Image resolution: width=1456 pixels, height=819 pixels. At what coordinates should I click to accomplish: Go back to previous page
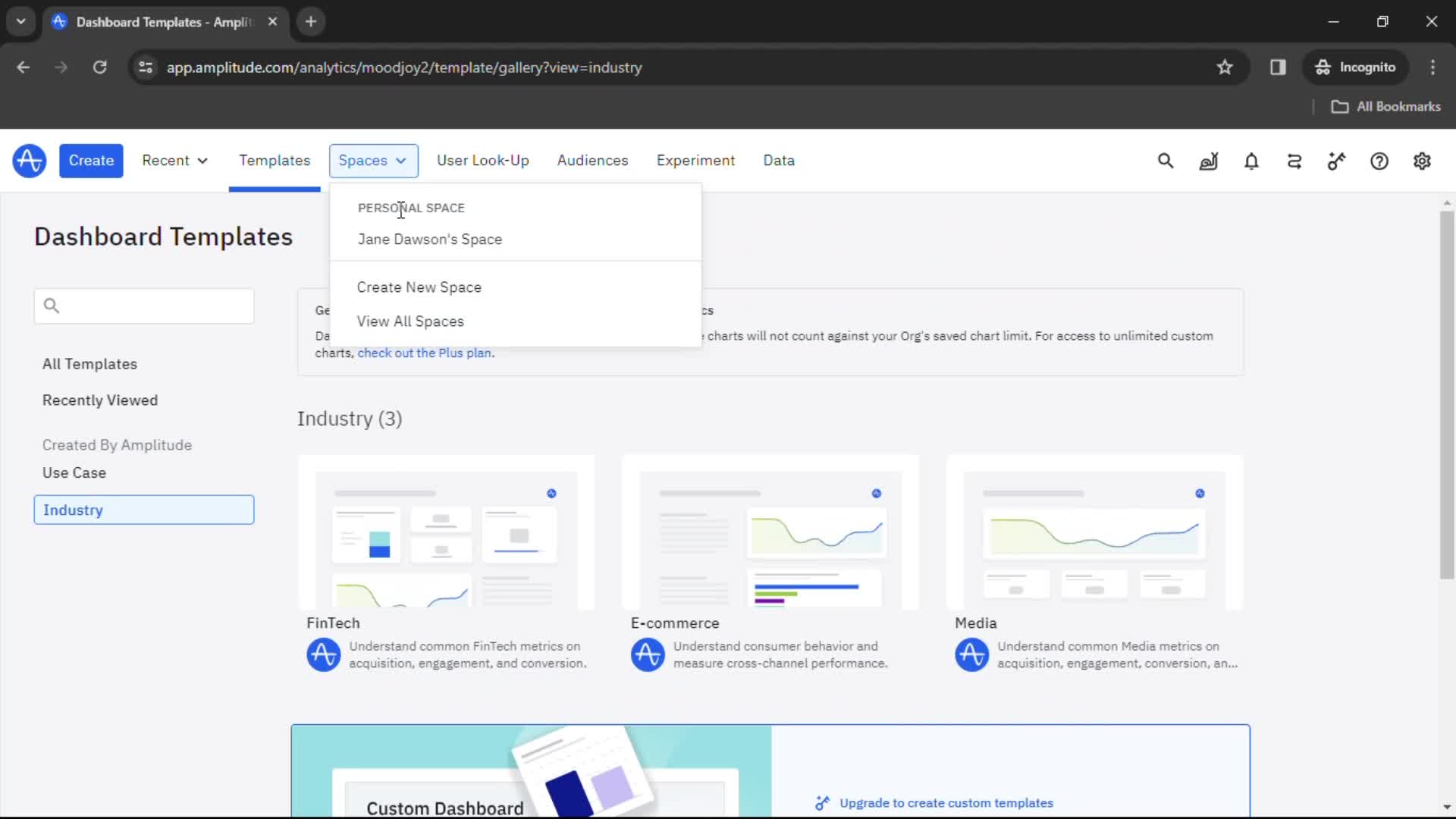(x=24, y=67)
